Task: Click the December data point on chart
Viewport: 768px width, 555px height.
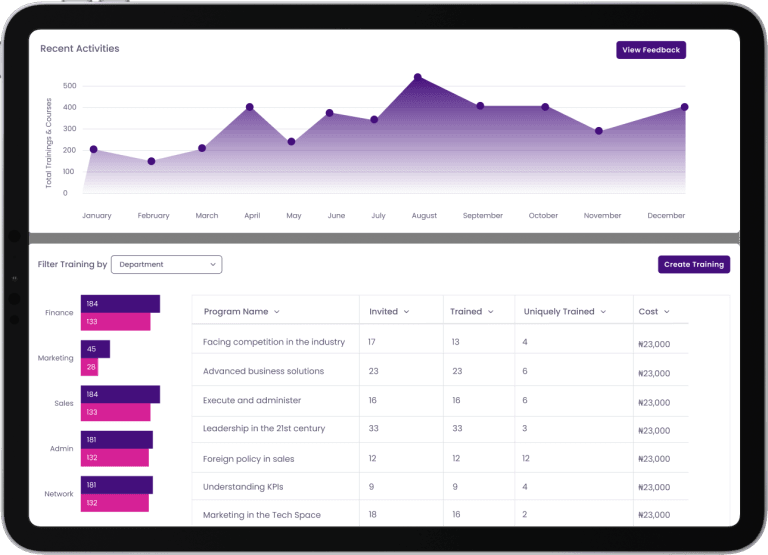Action: tap(685, 107)
